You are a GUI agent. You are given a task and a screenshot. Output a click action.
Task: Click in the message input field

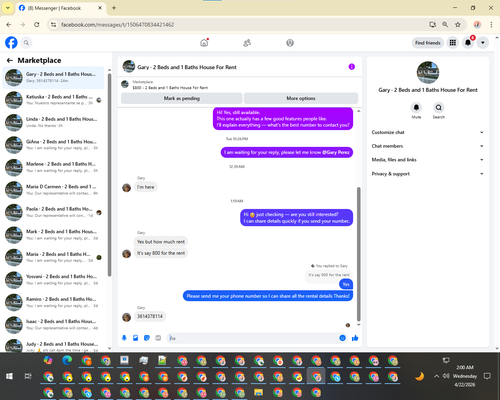[253, 338]
